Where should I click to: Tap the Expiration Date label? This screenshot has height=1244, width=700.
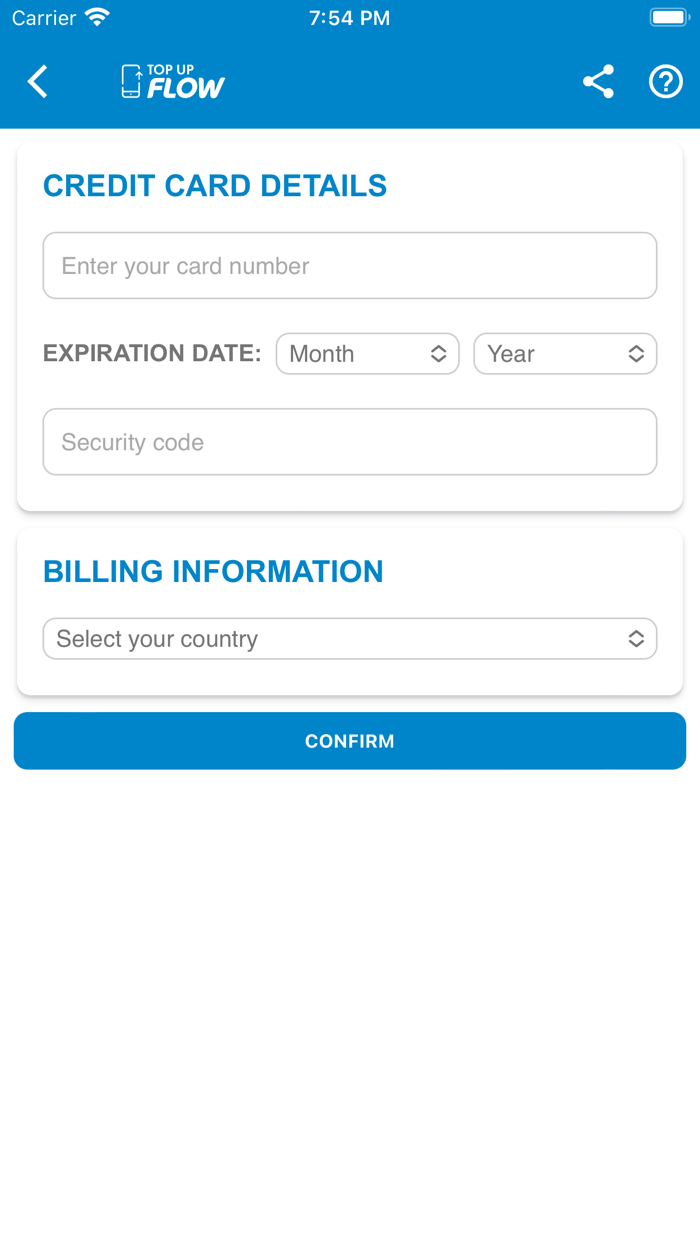152,354
